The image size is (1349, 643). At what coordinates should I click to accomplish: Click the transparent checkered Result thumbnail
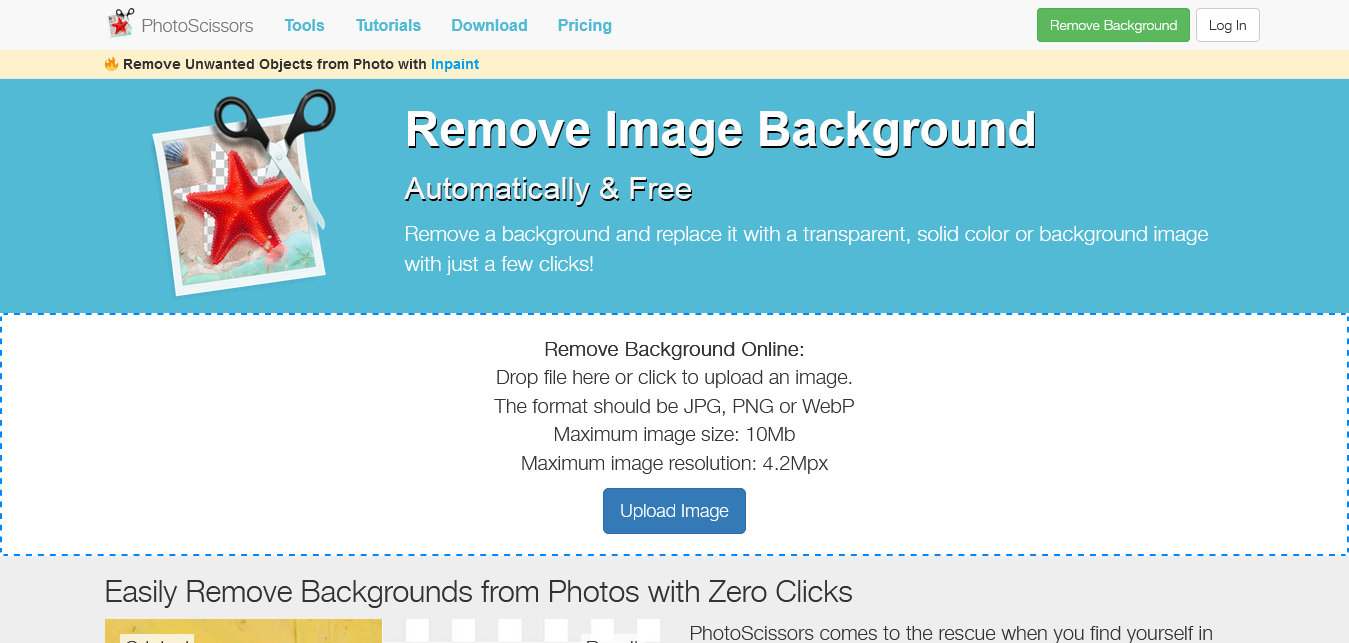coord(532,631)
